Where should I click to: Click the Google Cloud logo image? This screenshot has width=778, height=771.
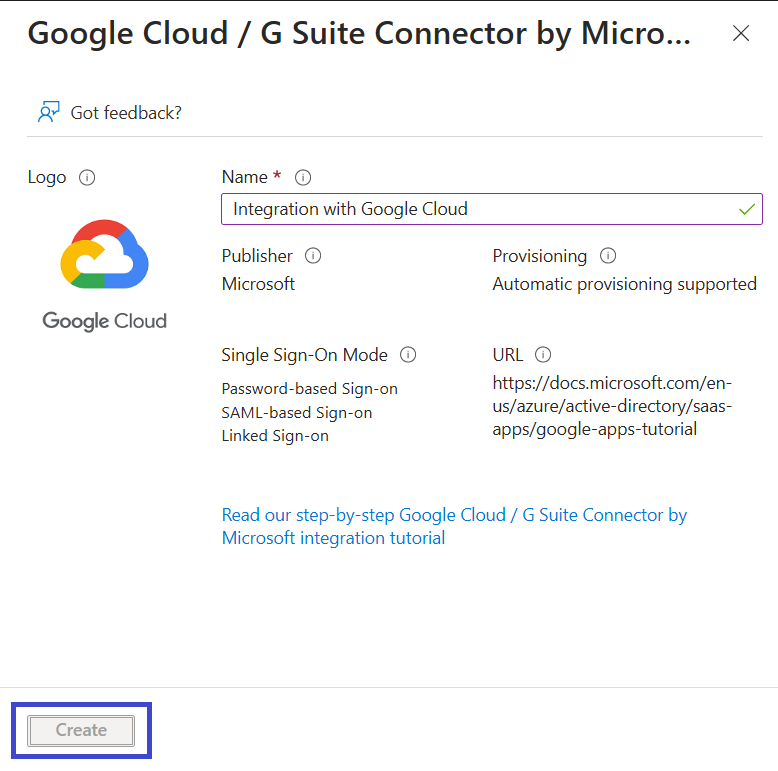click(104, 275)
